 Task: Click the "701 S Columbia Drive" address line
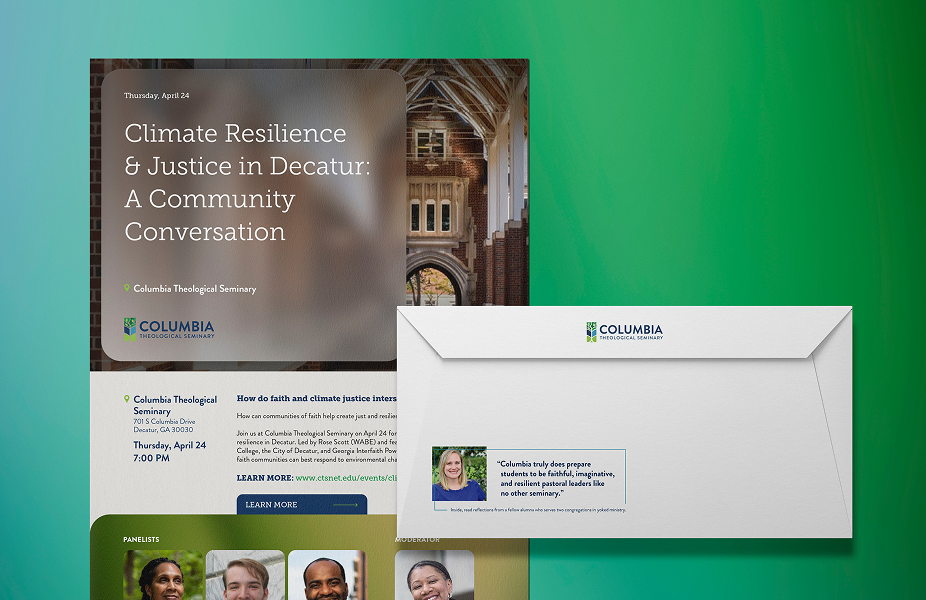[x=164, y=421]
